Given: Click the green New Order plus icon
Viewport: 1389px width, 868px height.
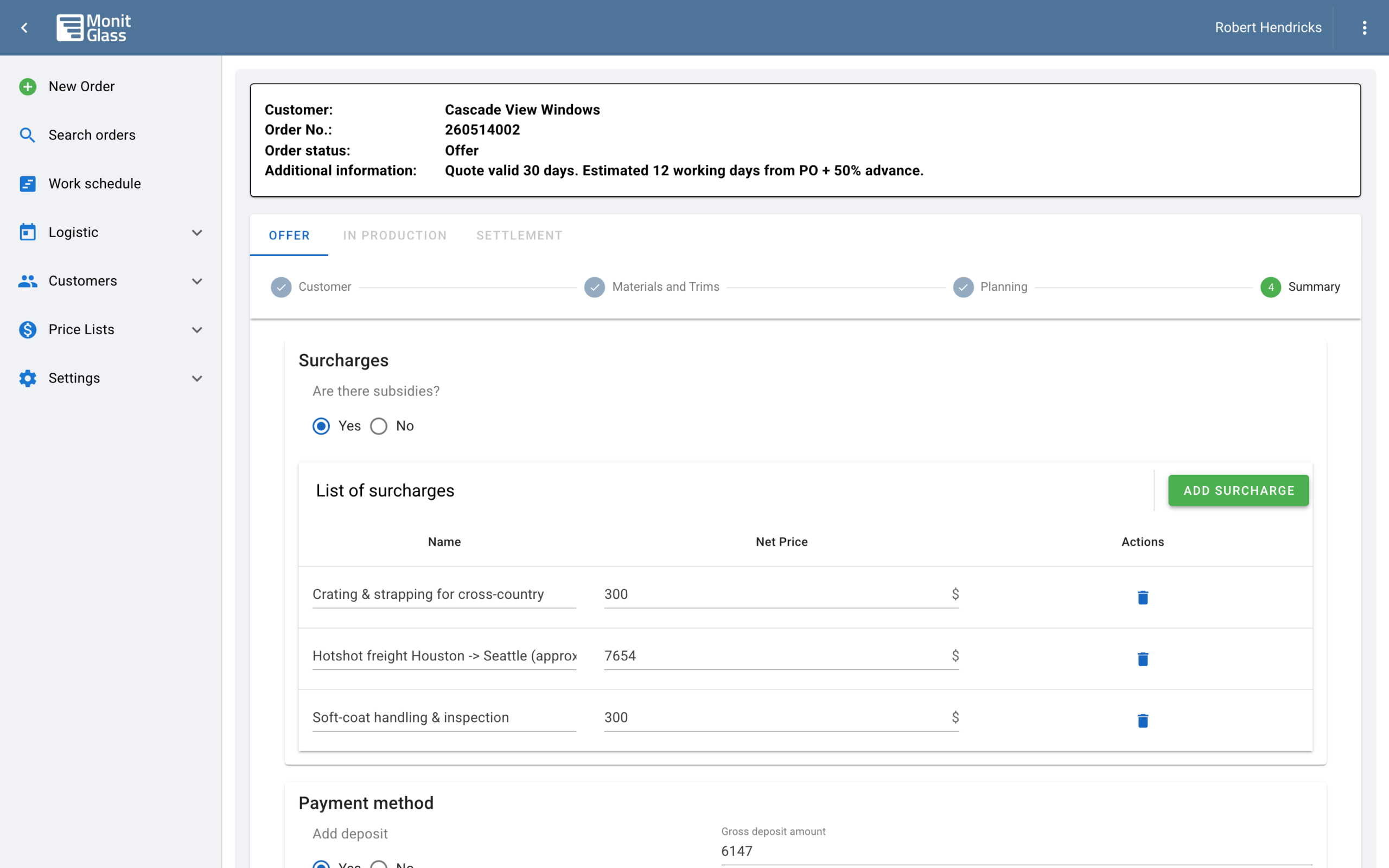Looking at the screenshot, I should coord(28,87).
